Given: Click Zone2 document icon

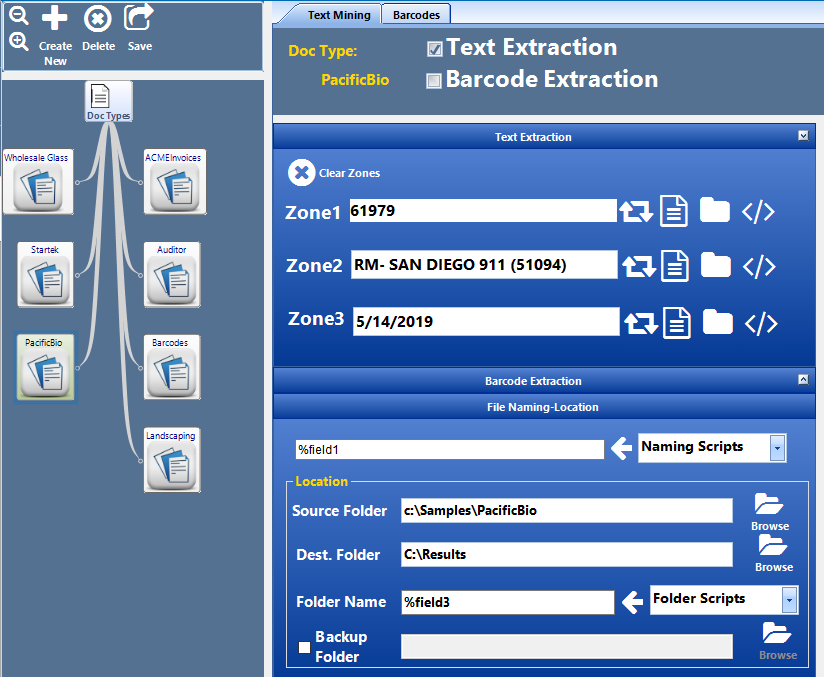Looking at the screenshot, I should tap(675, 266).
